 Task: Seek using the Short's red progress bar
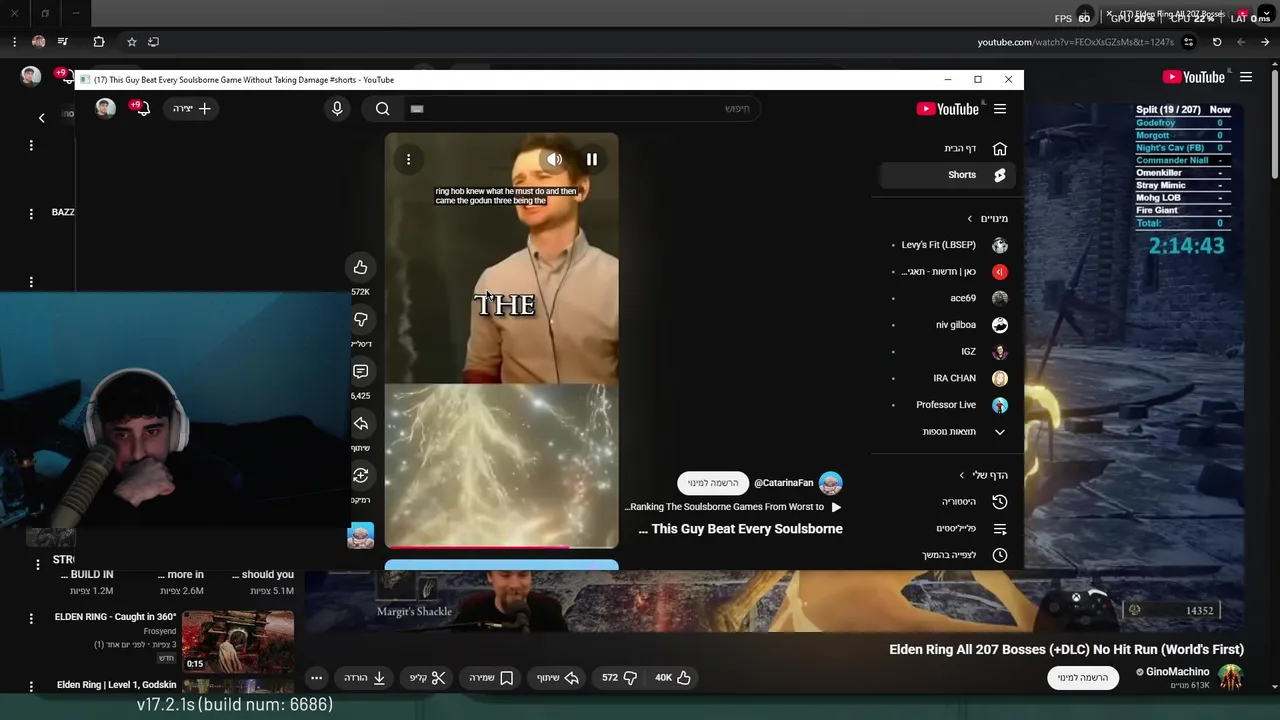click(x=501, y=547)
